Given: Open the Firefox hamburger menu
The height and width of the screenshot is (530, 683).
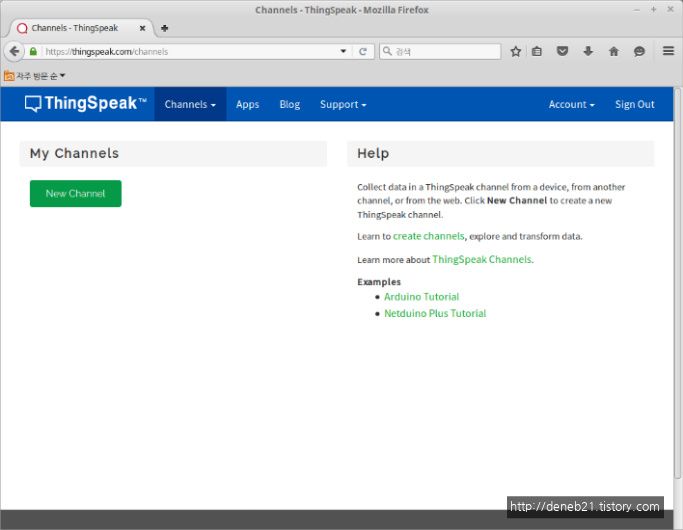Looking at the screenshot, I should pos(668,51).
